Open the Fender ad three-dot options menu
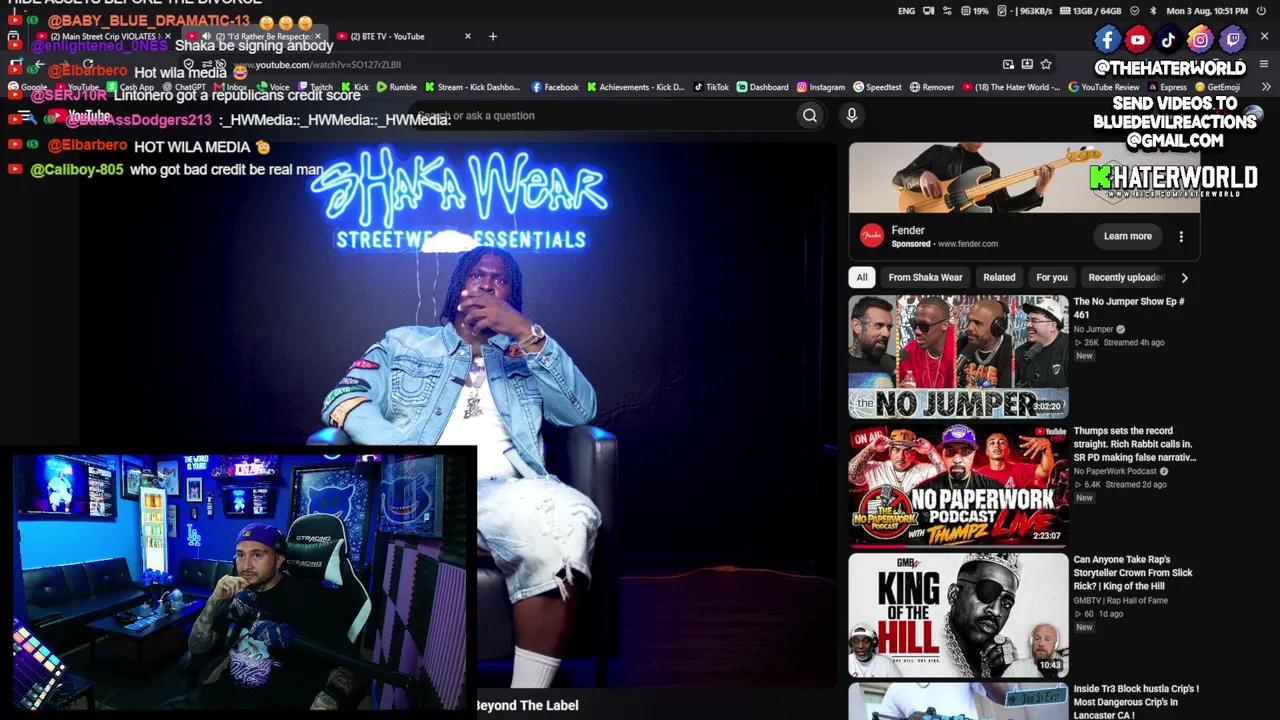1280x720 pixels. tap(1181, 237)
